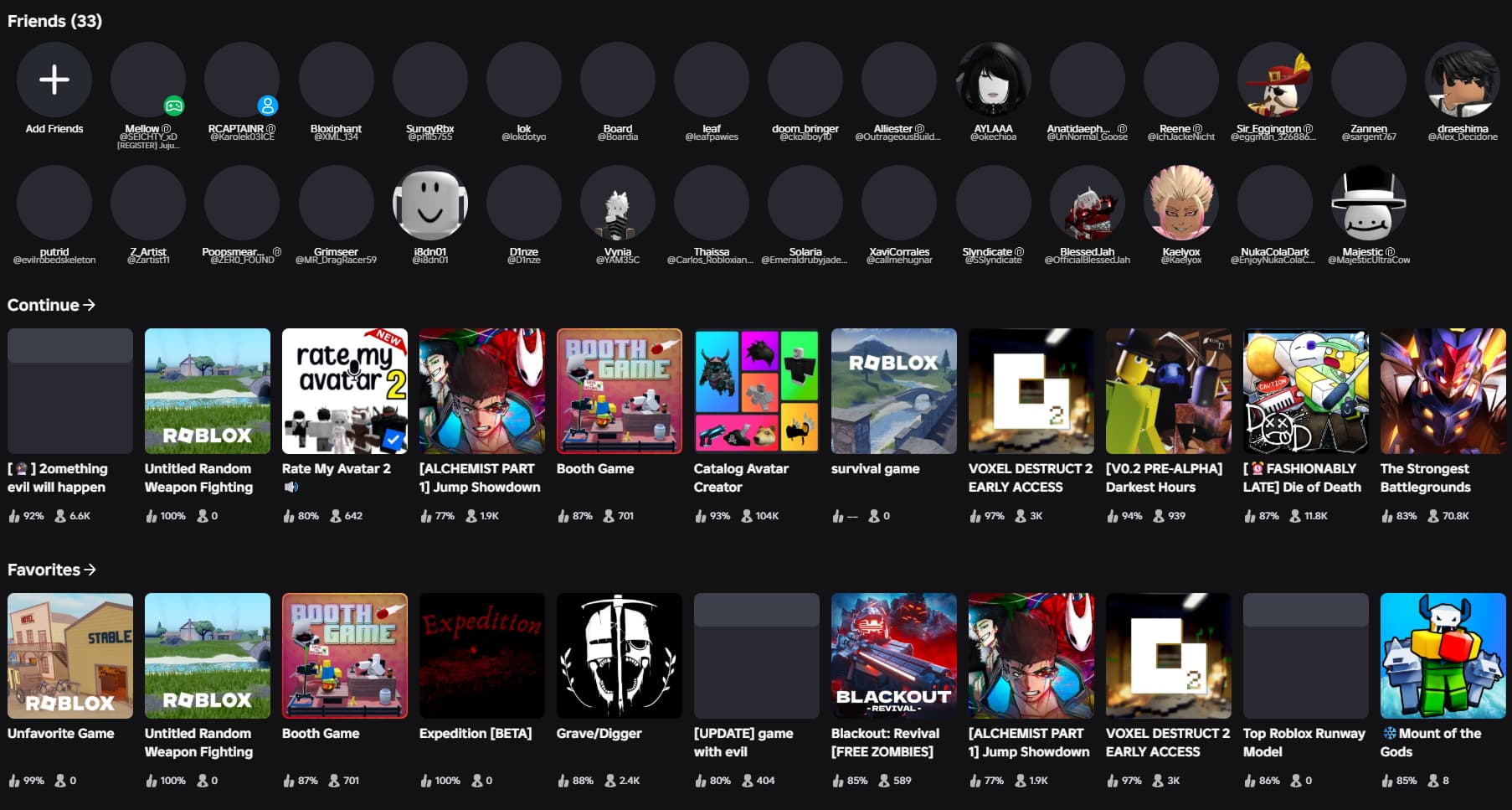Click friend name D1nze
1512x810 pixels.
524,251
